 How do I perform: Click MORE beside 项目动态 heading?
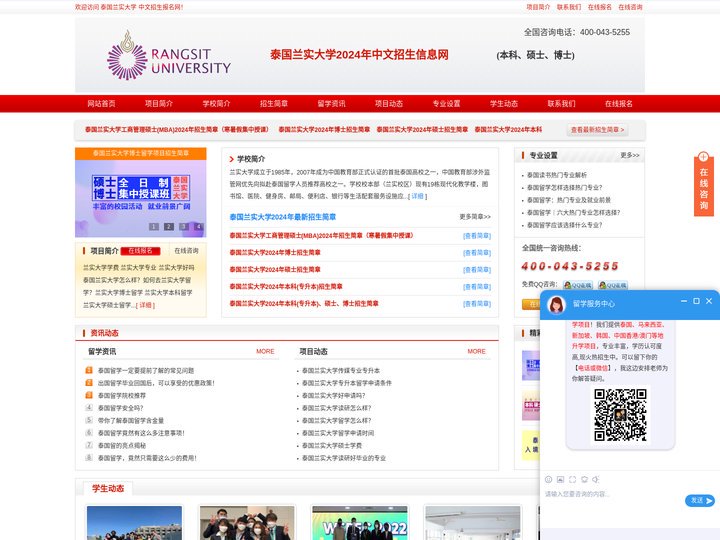(x=476, y=351)
